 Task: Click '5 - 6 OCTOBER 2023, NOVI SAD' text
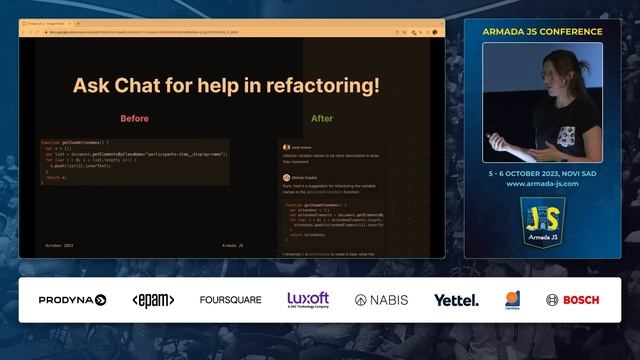542,173
